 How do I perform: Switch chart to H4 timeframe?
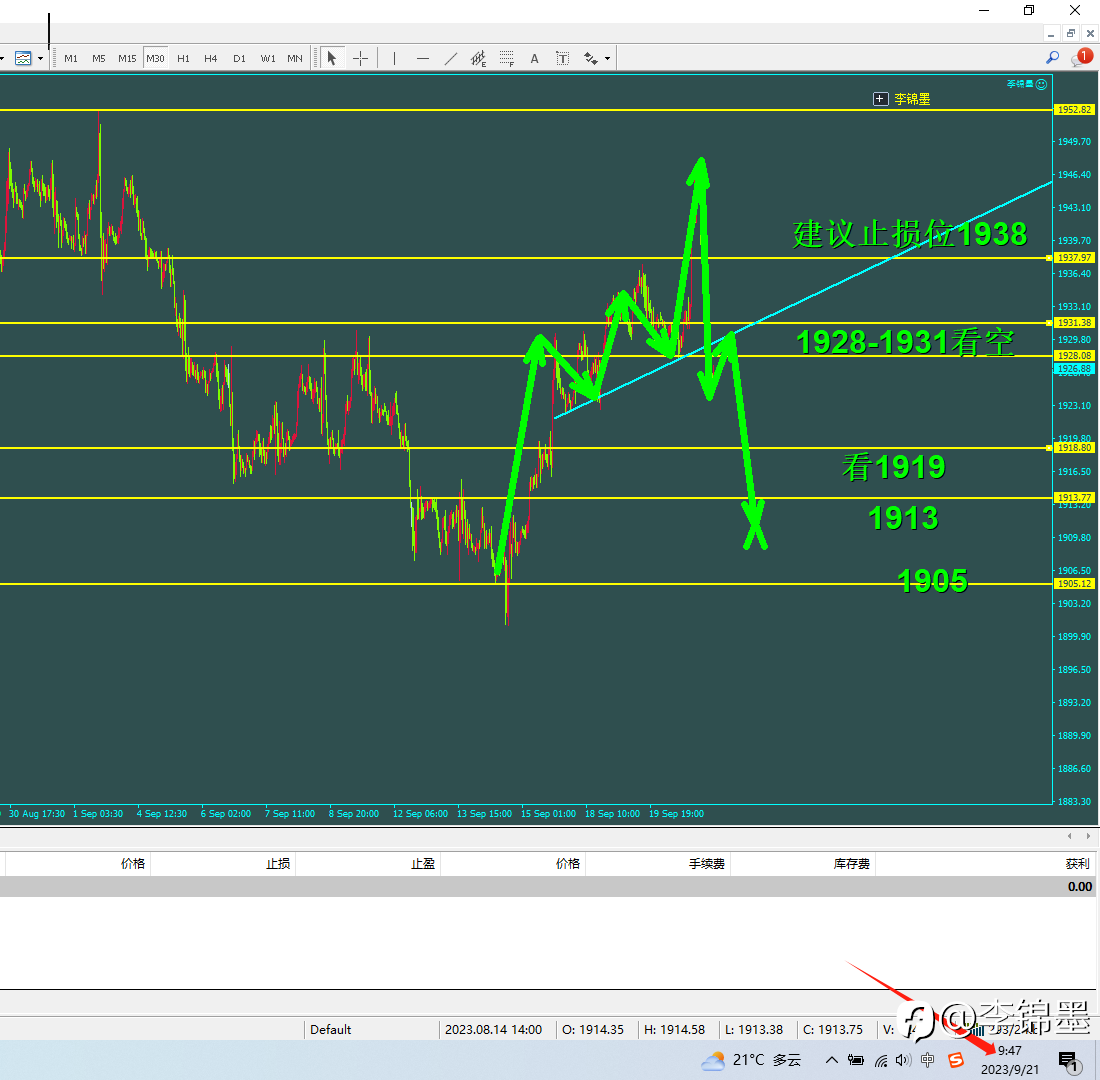[210, 58]
